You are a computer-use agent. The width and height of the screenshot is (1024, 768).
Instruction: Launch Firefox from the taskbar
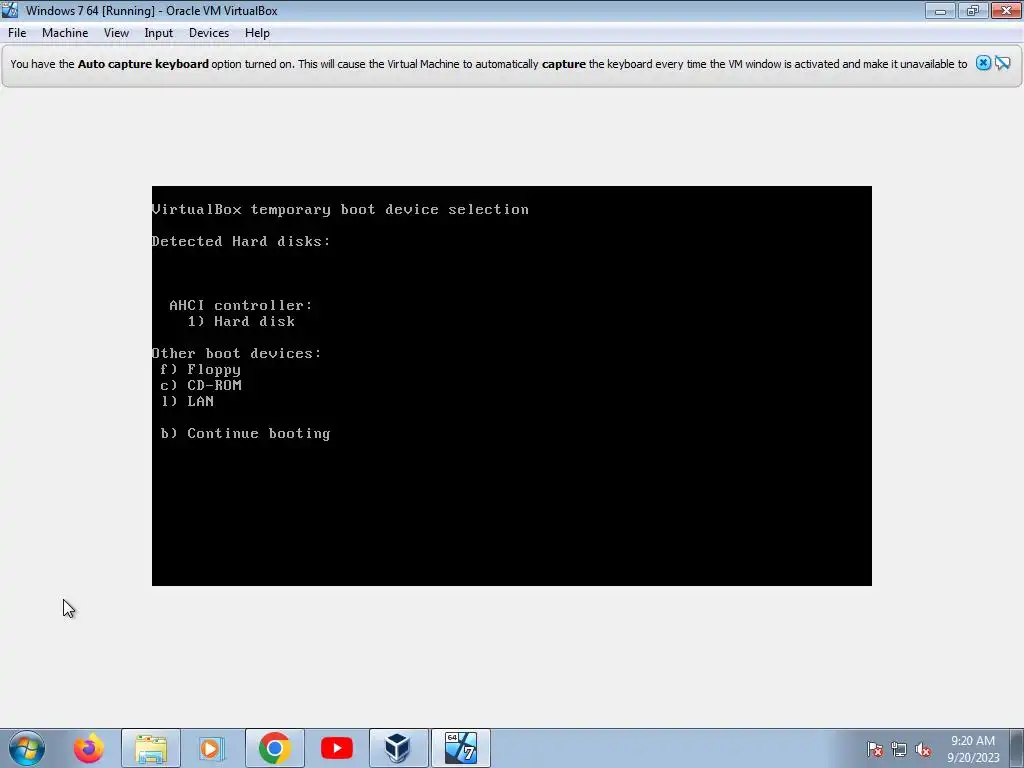[x=88, y=748]
